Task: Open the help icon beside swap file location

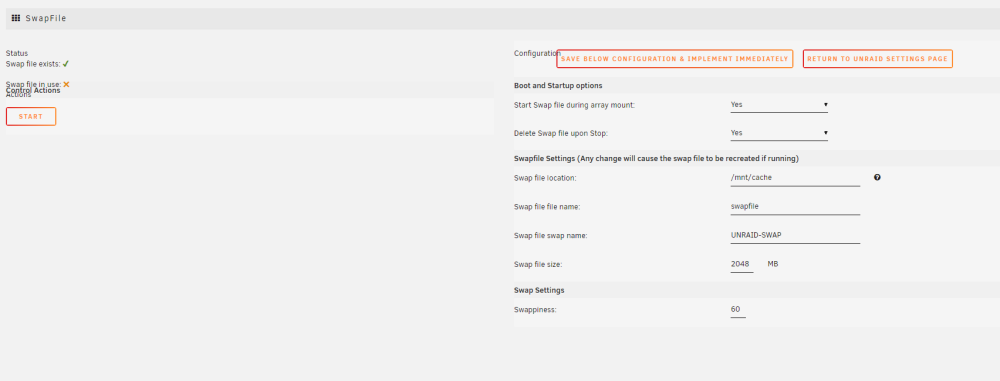Action: (x=877, y=177)
